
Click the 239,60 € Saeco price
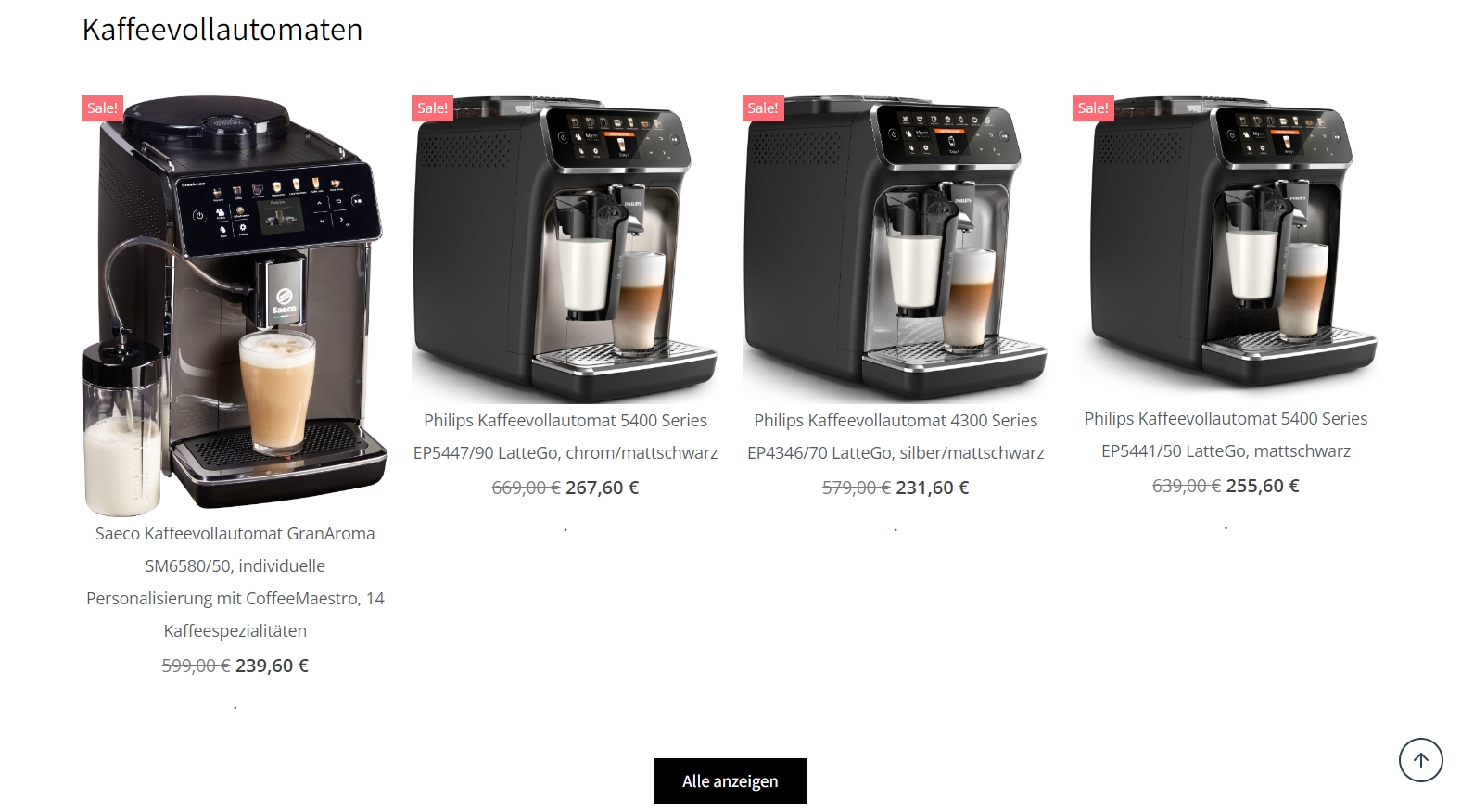click(272, 666)
